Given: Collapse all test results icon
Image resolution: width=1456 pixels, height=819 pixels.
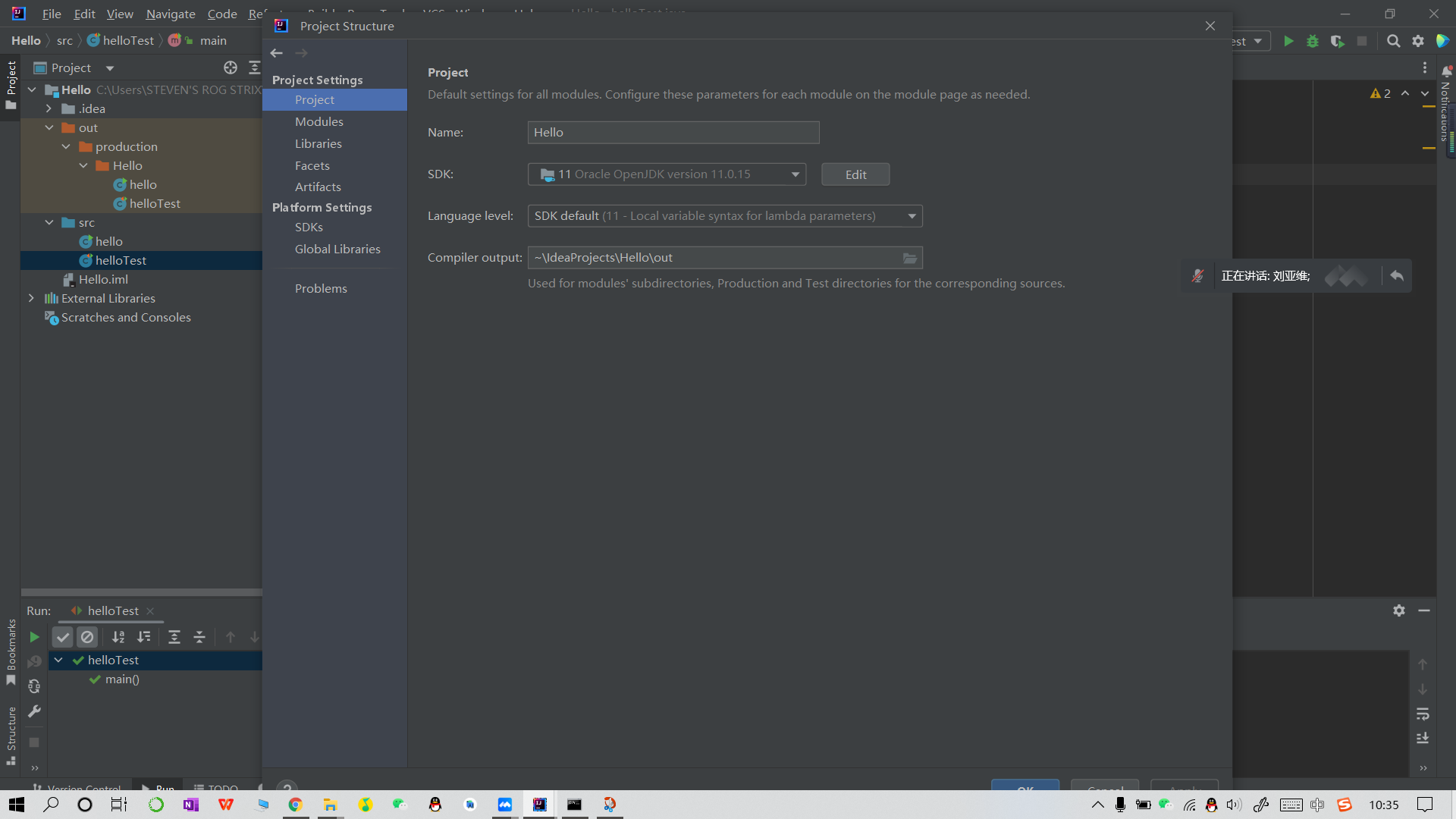Looking at the screenshot, I should (x=199, y=637).
